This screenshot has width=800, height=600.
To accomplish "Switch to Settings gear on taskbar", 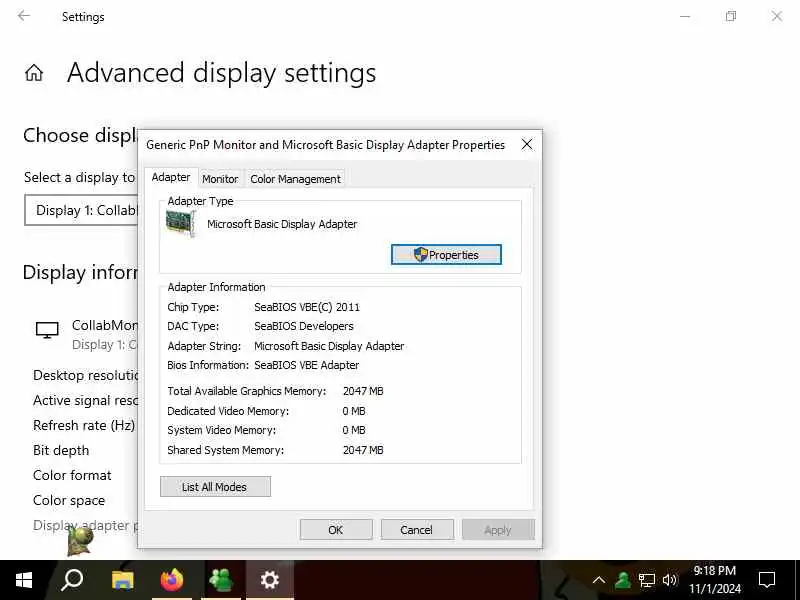I will (269, 580).
